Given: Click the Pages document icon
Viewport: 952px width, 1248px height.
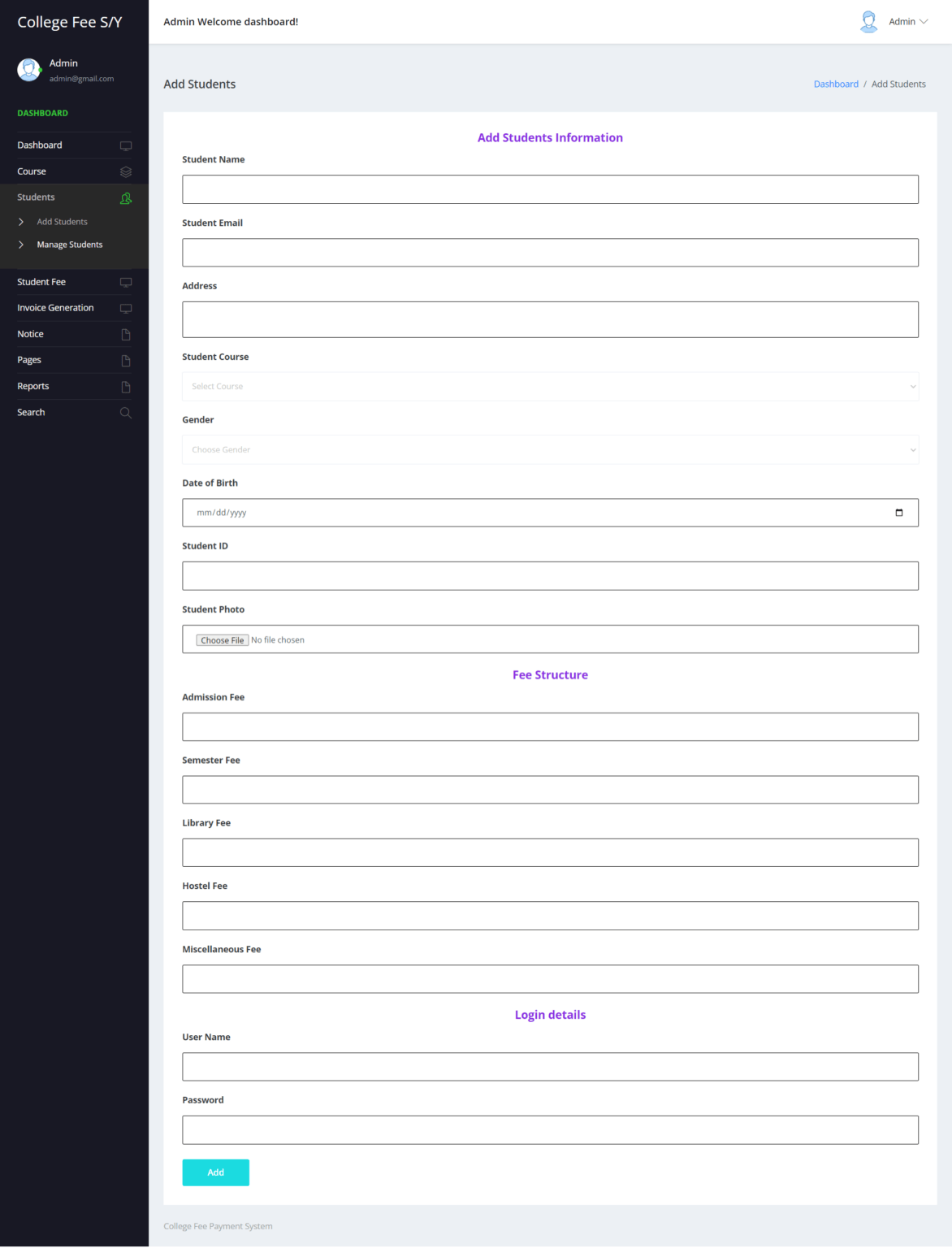Looking at the screenshot, I should tap(126, 361).
